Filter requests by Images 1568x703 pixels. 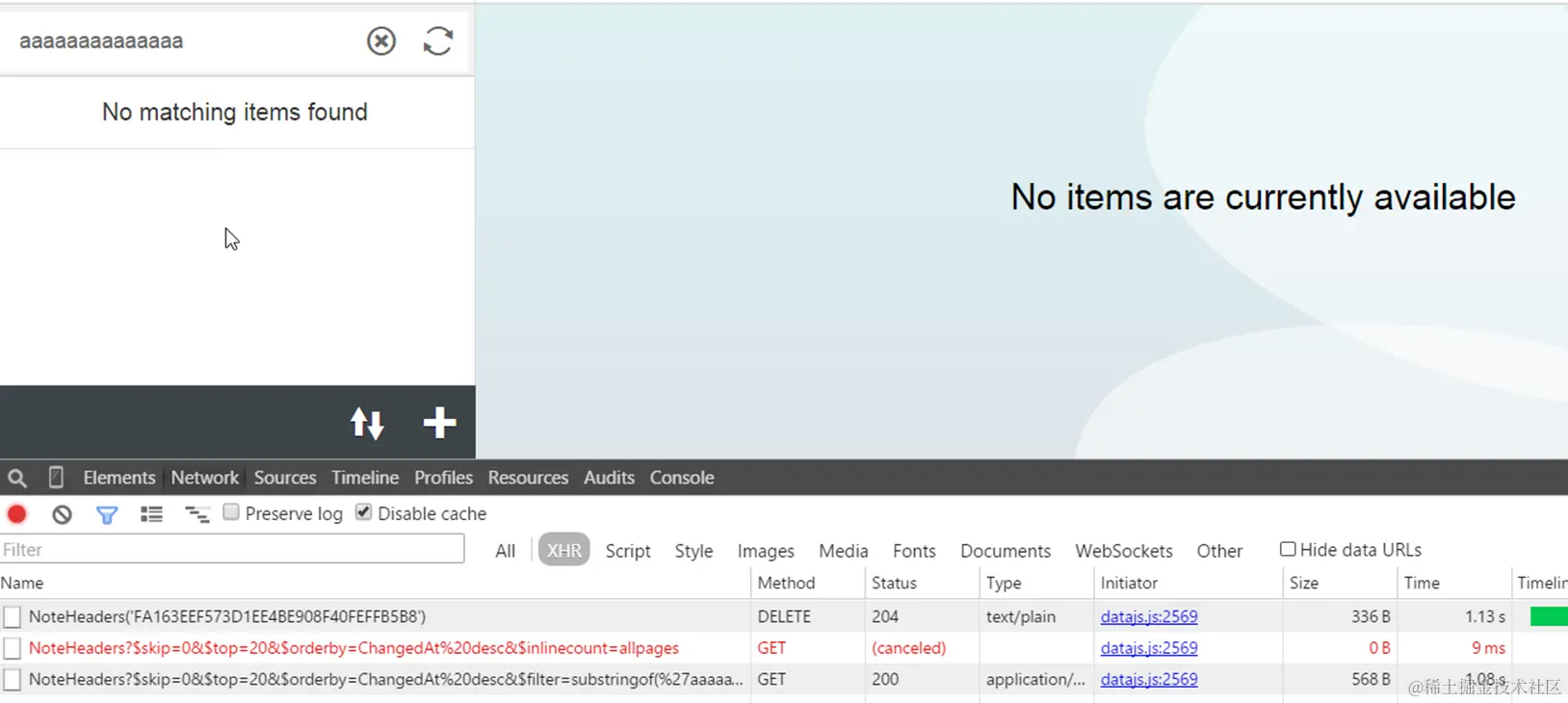pos(766,551)
